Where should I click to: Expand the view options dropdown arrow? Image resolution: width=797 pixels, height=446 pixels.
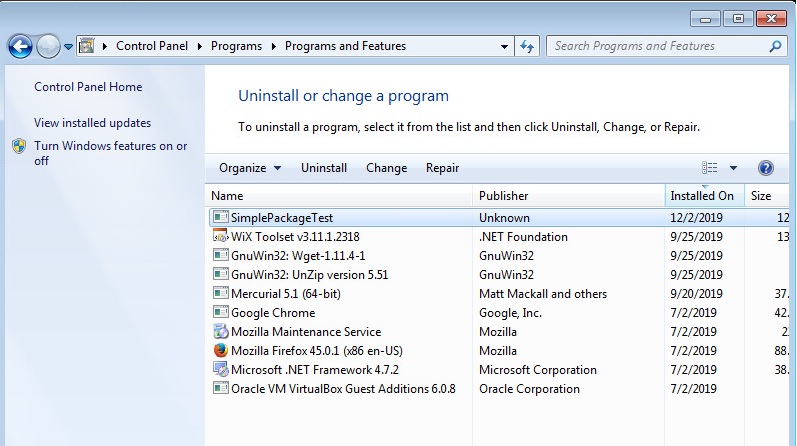pyautogui.click(x=733, y=168)
